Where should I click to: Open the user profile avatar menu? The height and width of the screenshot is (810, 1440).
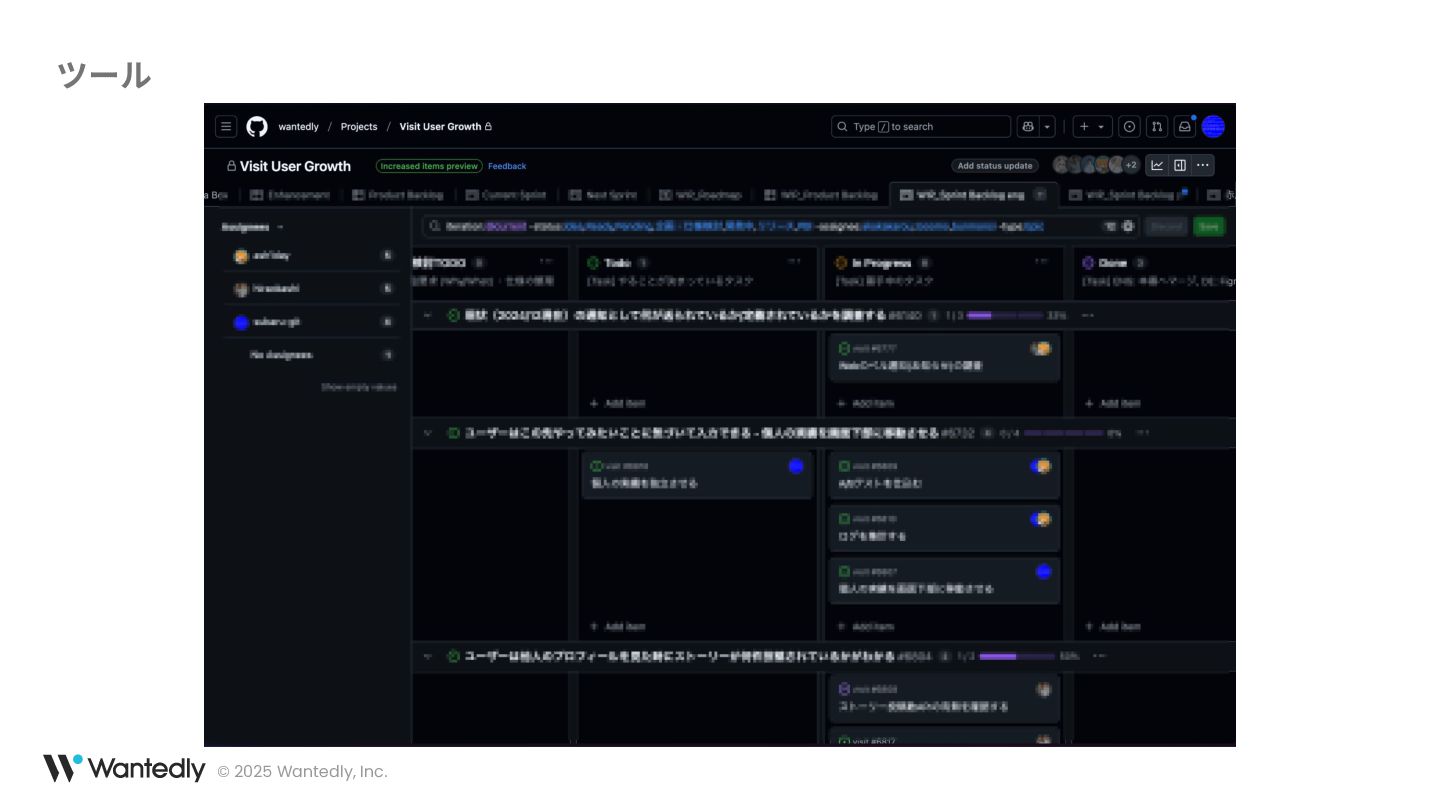click(1213, 127)
